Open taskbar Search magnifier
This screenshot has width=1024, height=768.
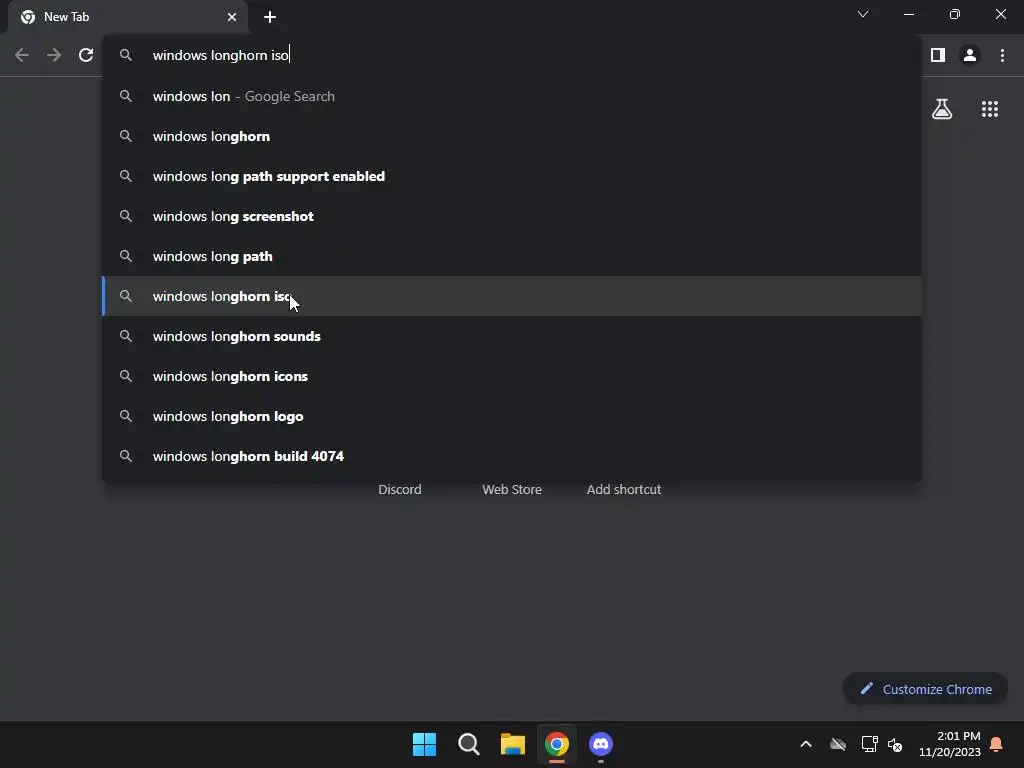pos(468,744)
